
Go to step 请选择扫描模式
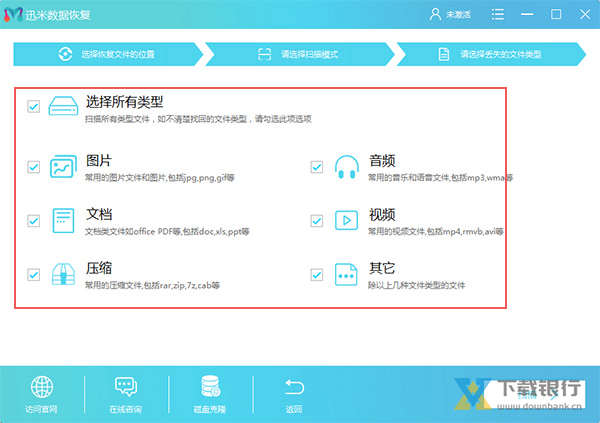click(x=300, y=54)
